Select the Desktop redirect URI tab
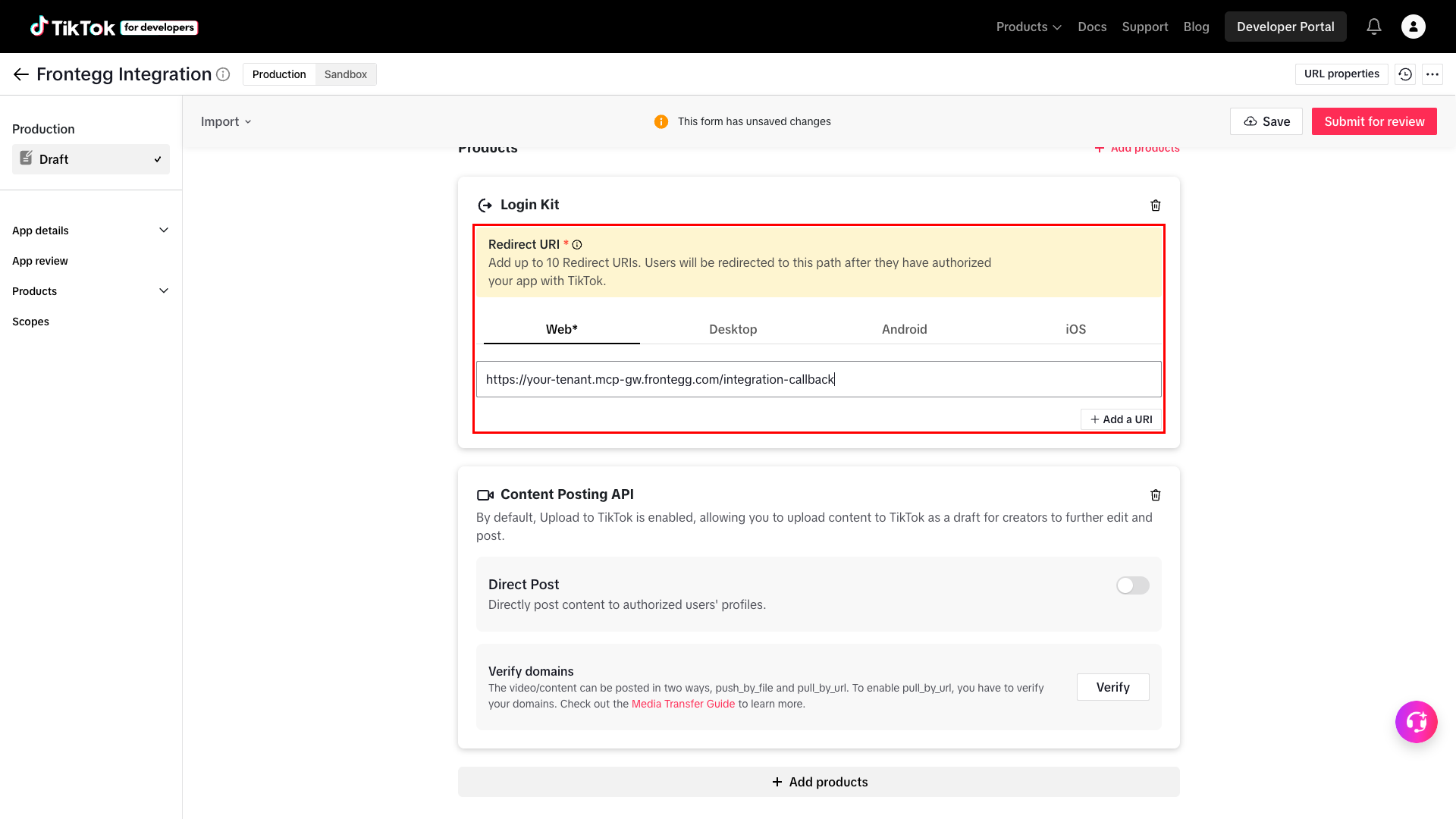 coord(733,329)
